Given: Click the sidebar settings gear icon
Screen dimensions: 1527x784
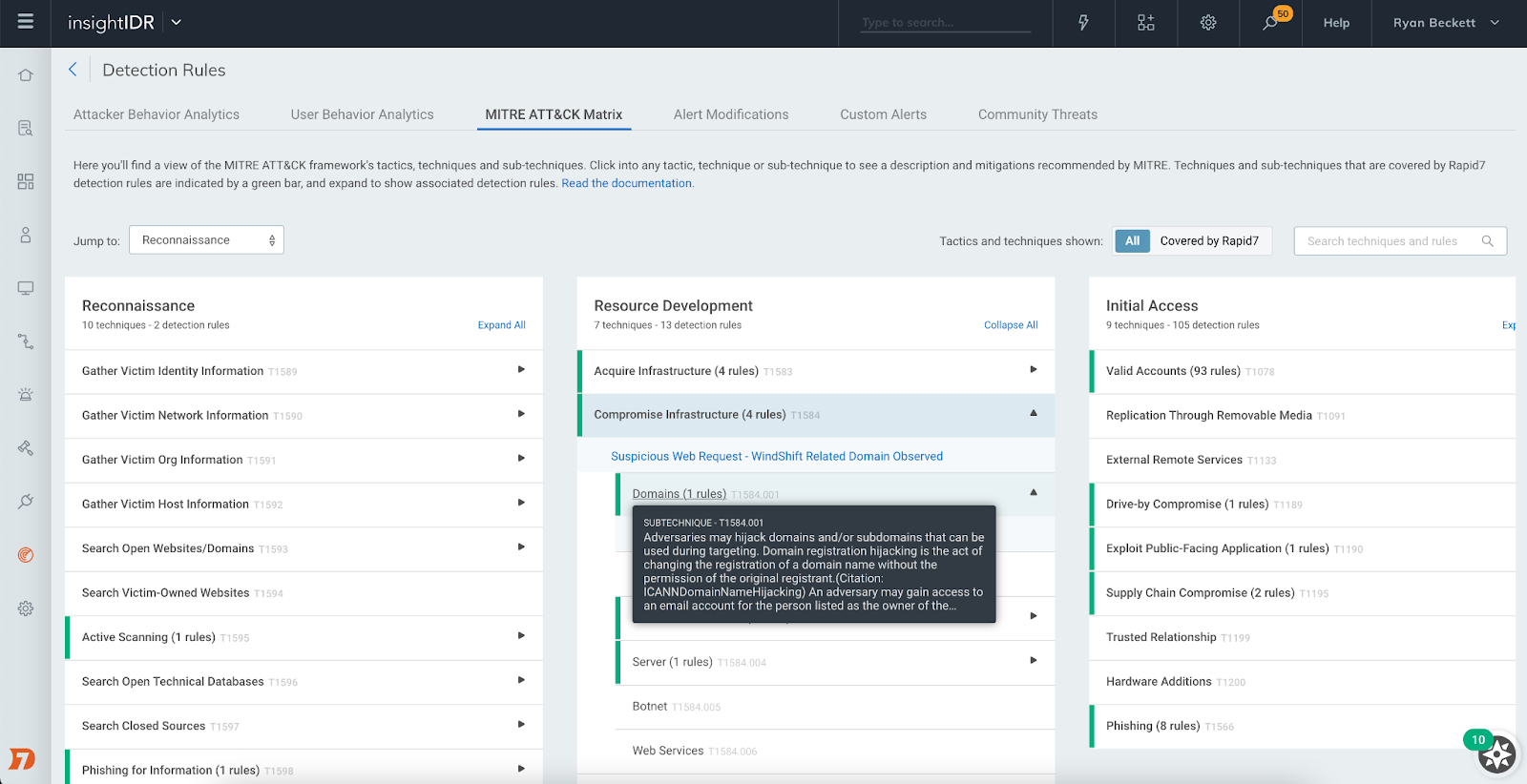Looking at the screenshot, I should click(26, 609).
